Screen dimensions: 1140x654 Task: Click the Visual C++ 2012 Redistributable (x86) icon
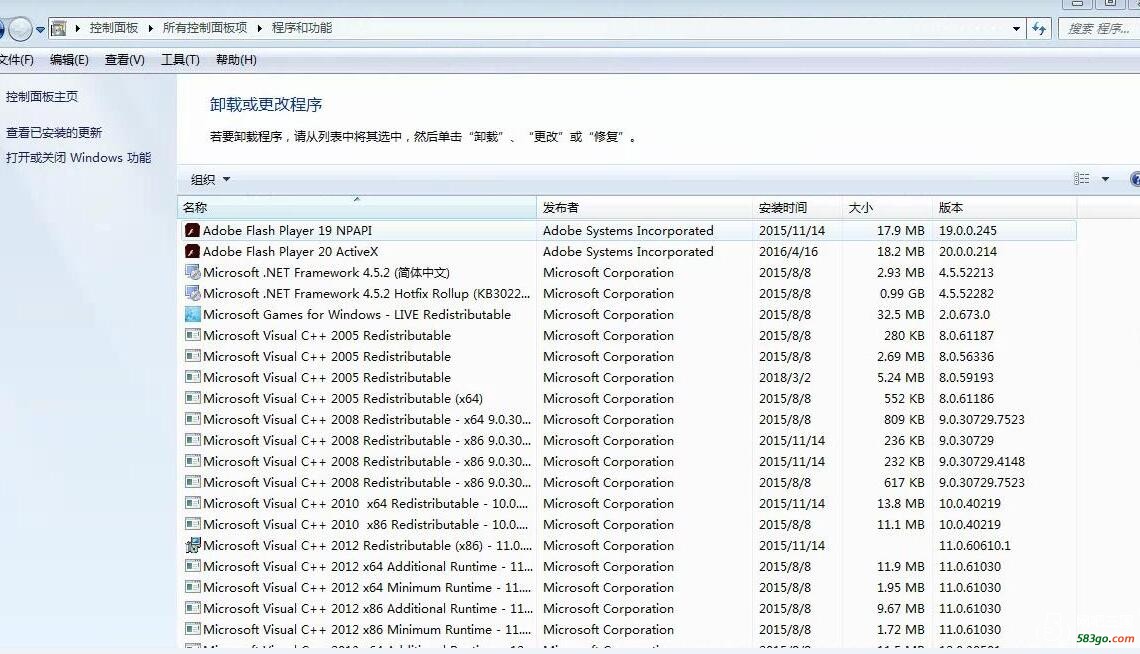193,546
